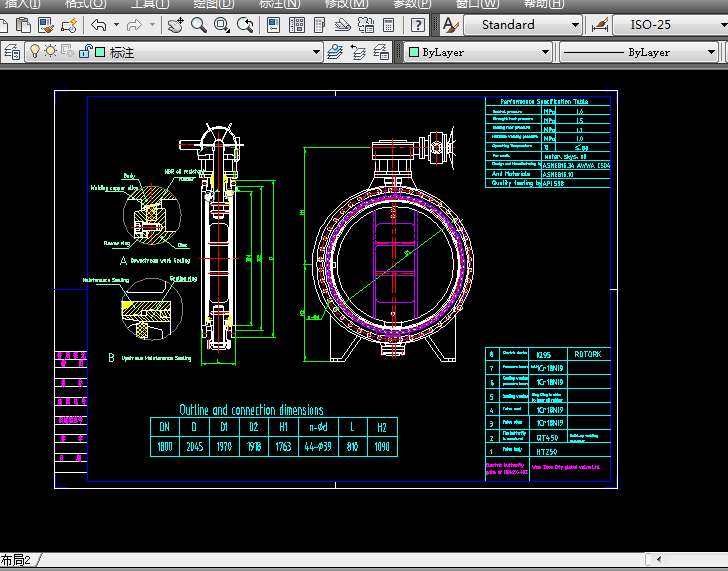Click the Undo arrow icon

(98, 25)
